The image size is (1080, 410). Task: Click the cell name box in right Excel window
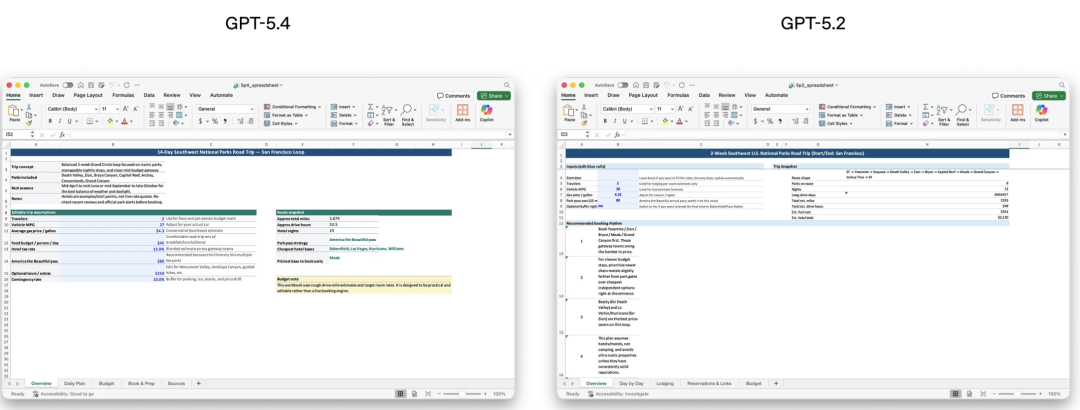pyautogui.click(x=570, y=134)
